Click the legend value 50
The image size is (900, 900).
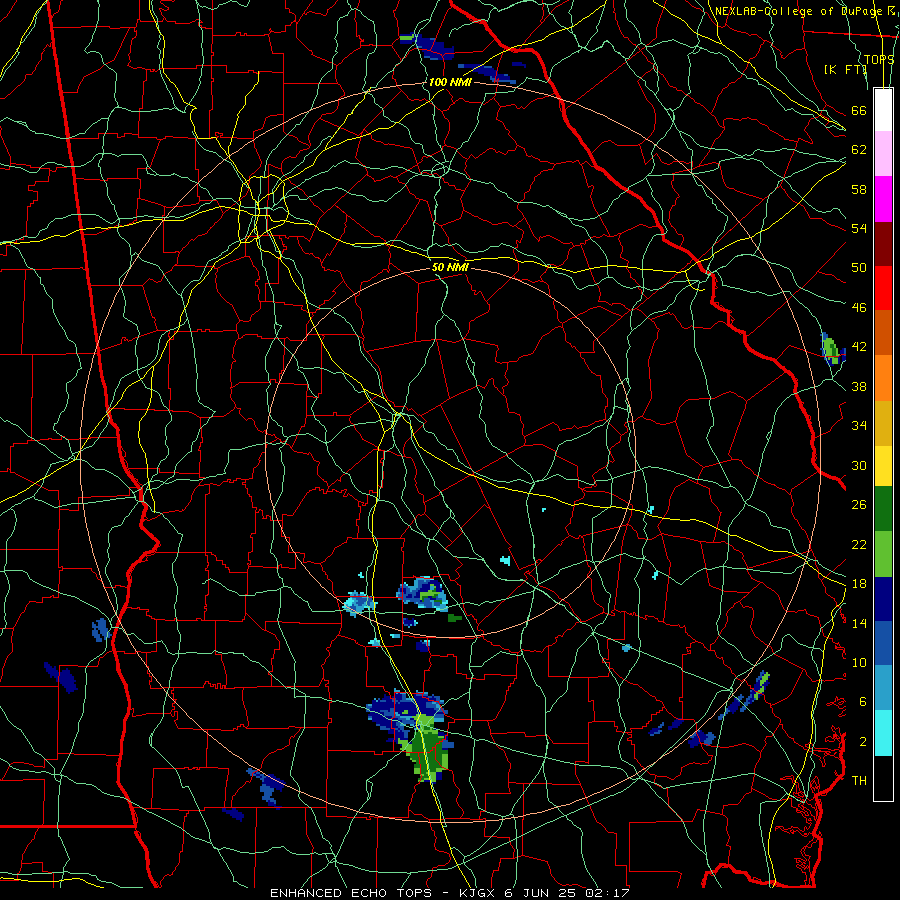(x=859, y=267)
